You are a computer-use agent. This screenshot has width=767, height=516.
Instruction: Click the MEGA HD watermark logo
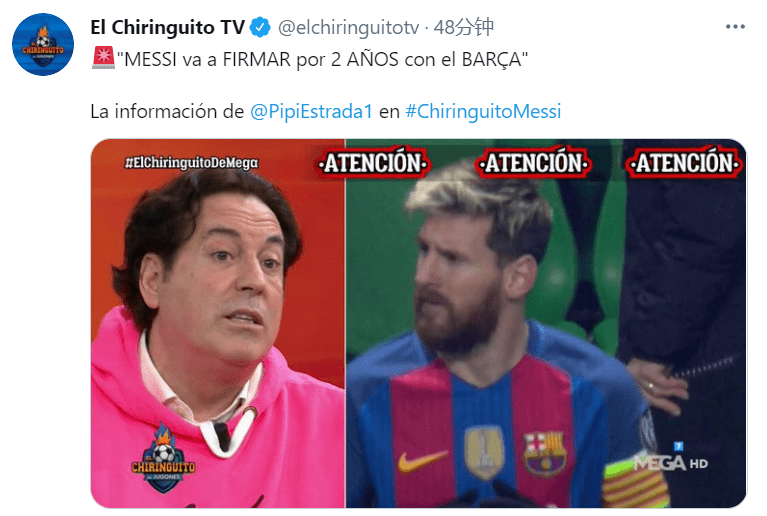click(x=671, y=458)
